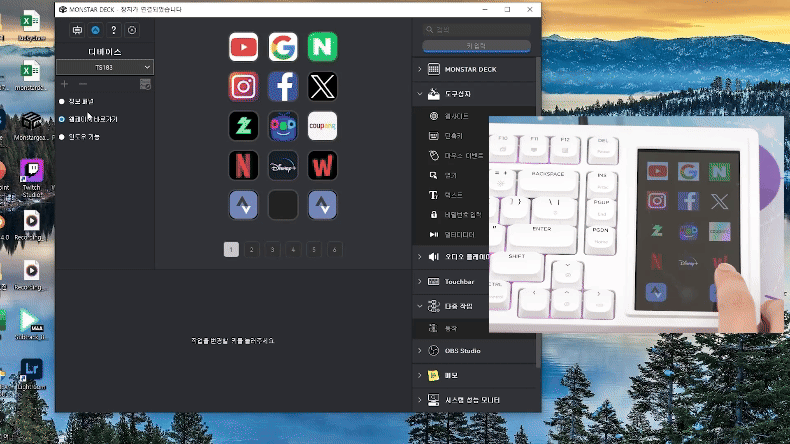790x444 pixels.
Task: Open the TS183 device dropdown
Action: point(104,67)
